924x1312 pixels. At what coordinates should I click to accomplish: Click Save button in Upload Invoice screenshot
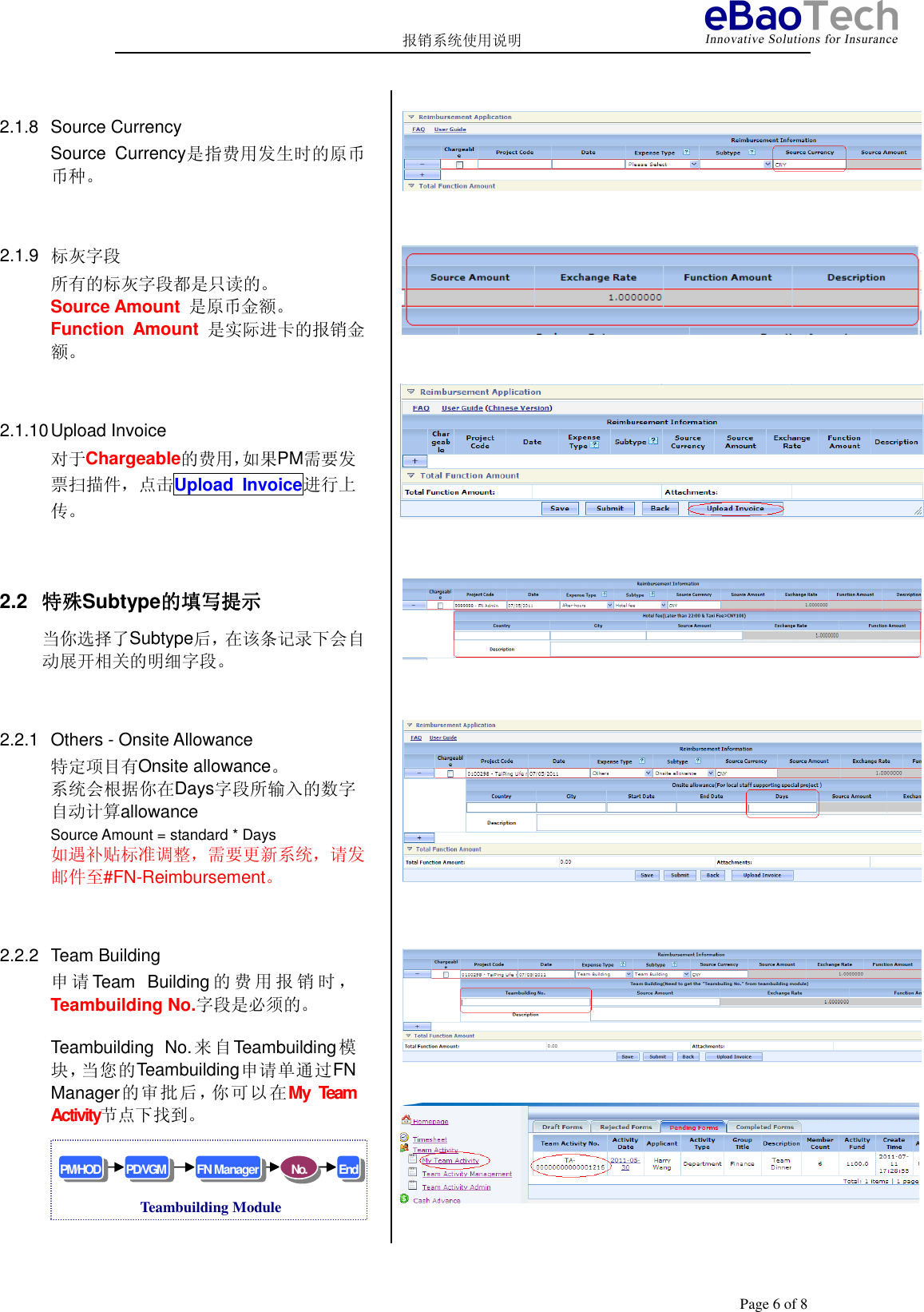560,508
